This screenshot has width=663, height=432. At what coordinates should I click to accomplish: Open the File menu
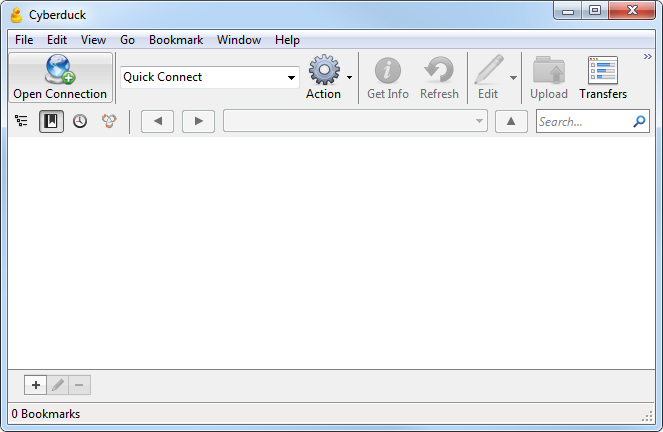24,40
